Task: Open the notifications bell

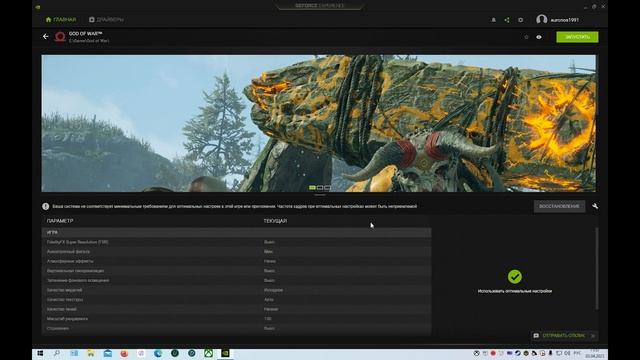Action: [x=493, y=20]
